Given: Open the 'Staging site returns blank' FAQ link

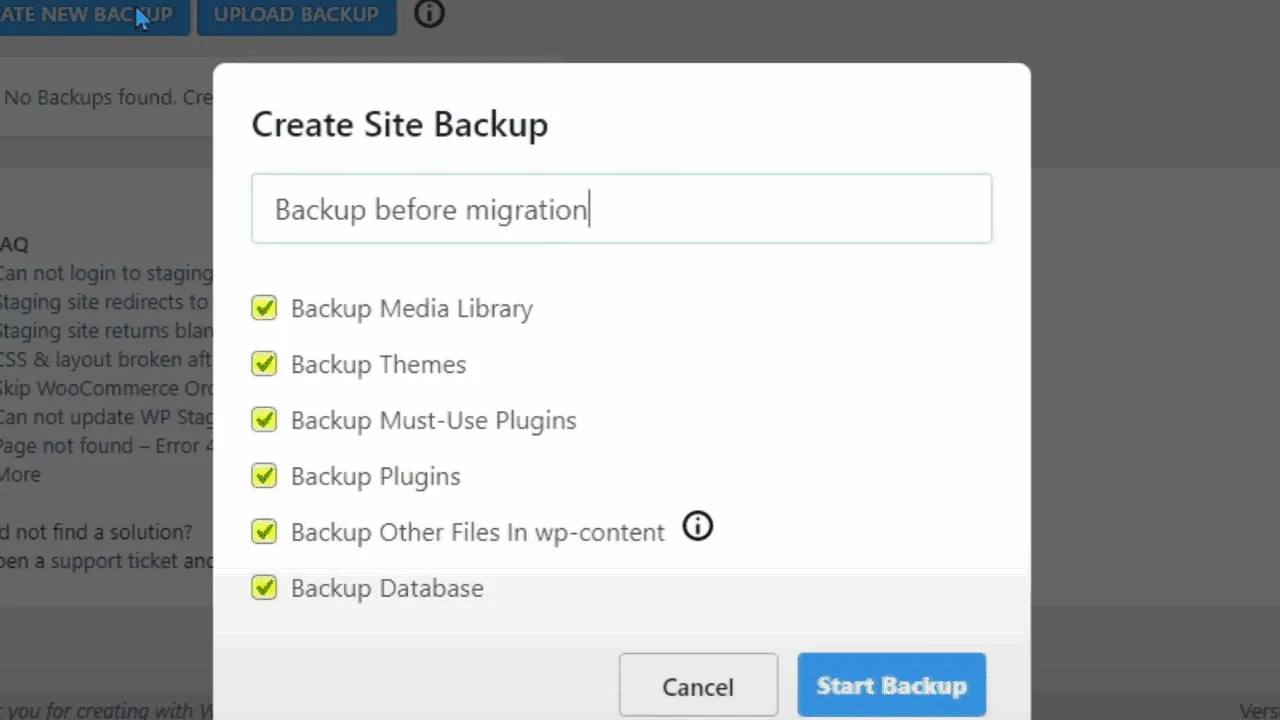Looking at the screenshot, I should [x=106, y=331].
